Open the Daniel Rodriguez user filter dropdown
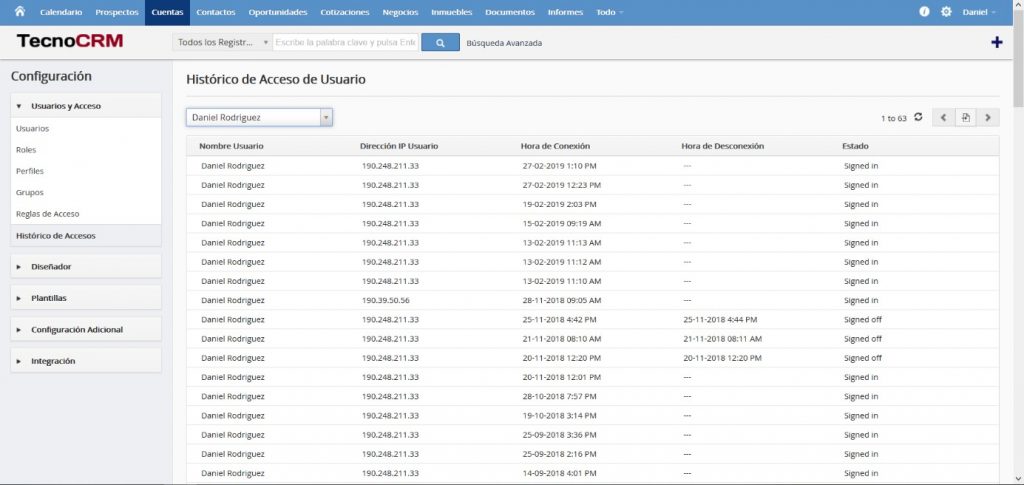1024x485 pixels. click(259, 117)
